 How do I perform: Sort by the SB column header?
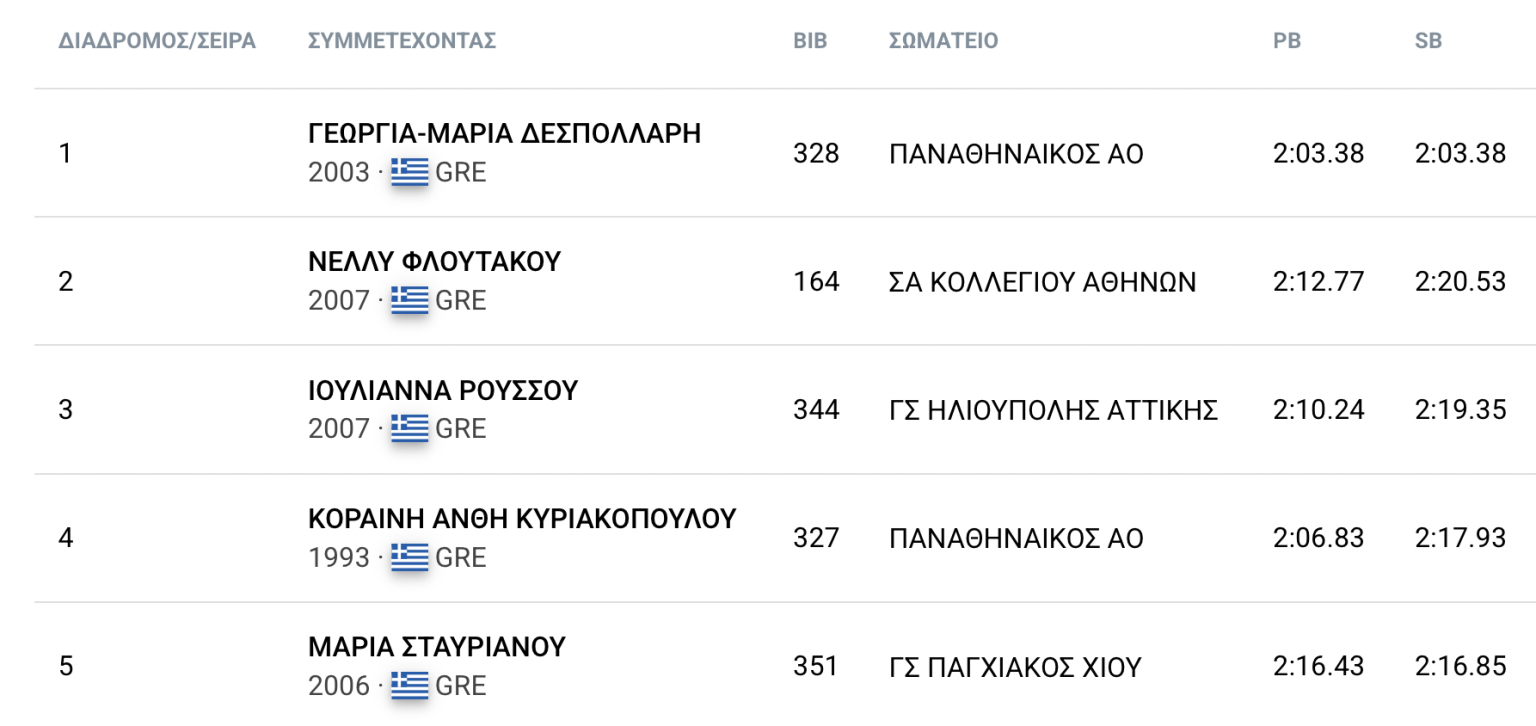(1428, 41)
